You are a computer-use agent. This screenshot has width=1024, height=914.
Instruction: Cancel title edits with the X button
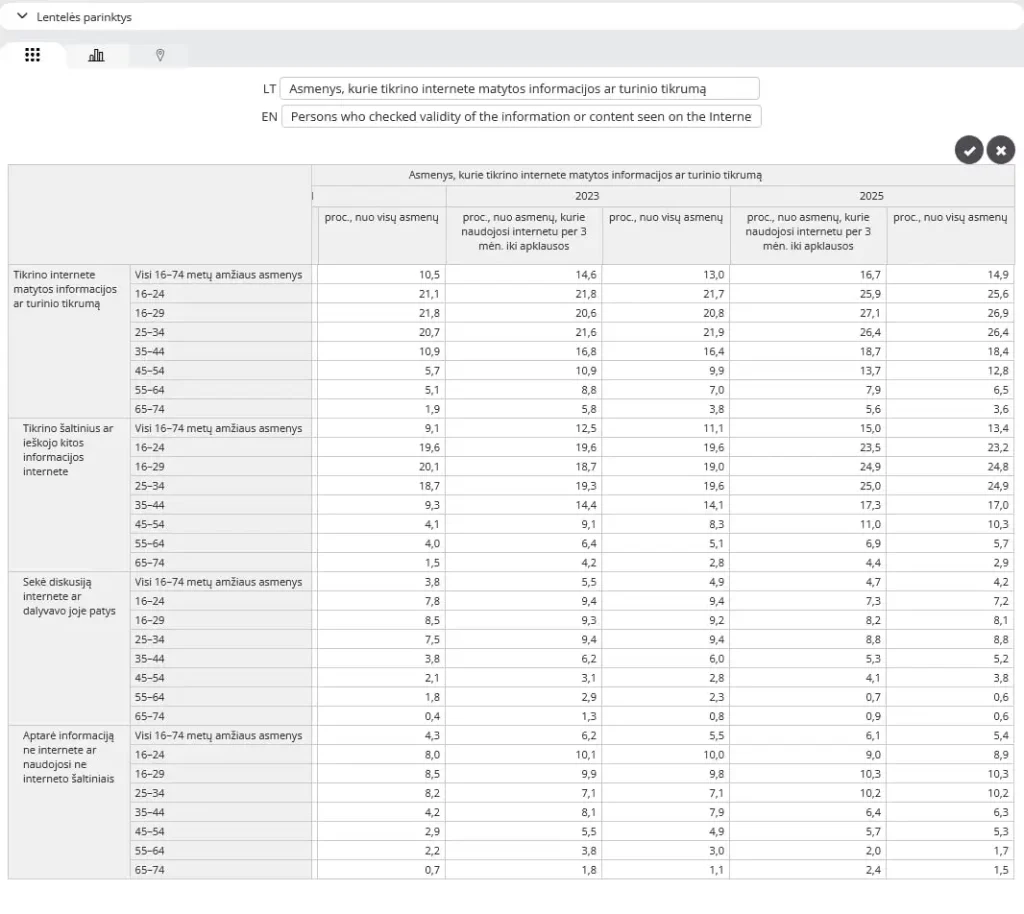point(1000,150)
